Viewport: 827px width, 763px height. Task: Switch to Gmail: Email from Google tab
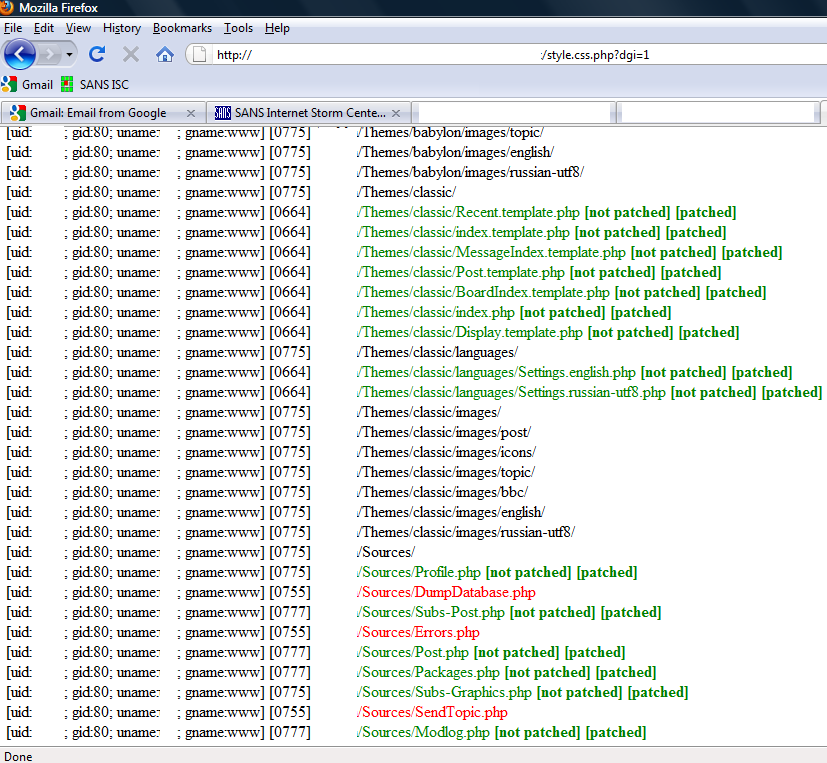[x=98, y=113]
